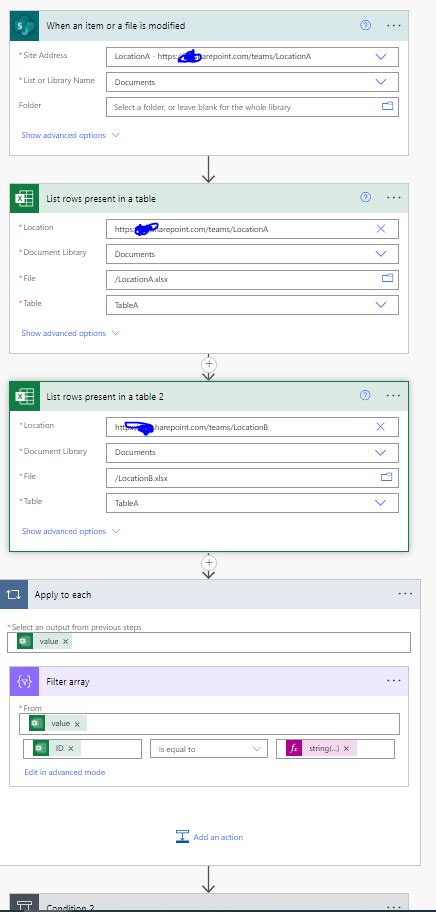Viewport: 436px width, 912px height.
Task: Click 'Select an output from previous steps' field
Action: [210, 642]
